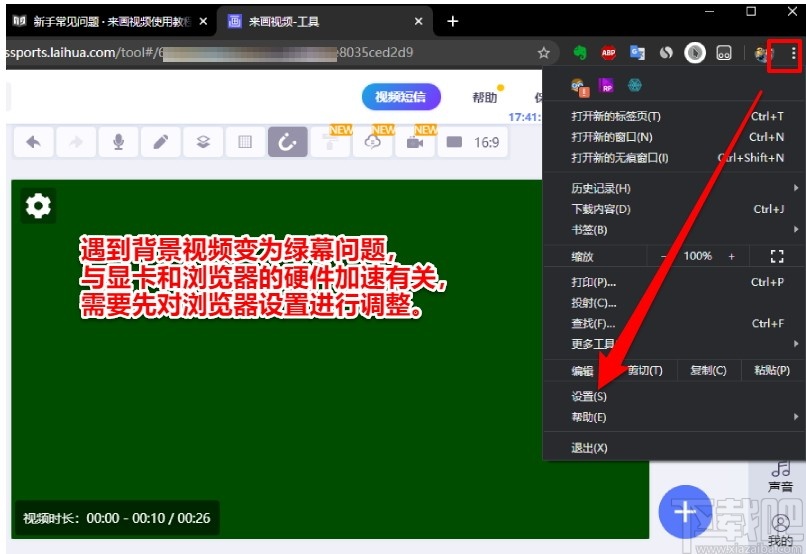
Task: Toggle fullscreen mode icon in menu
Action: coord(777,256)
